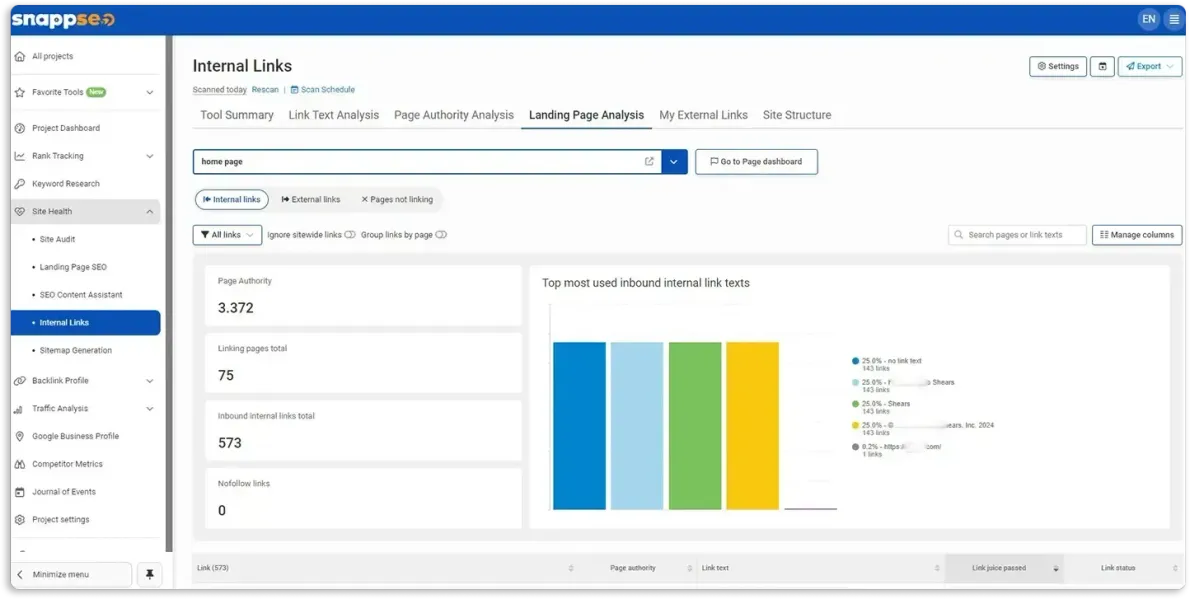Image resolution: width=1190 pixels, height=599 pixels.
Task: Click the Search pages or link texts field
Action: [x=1017, y=235]
